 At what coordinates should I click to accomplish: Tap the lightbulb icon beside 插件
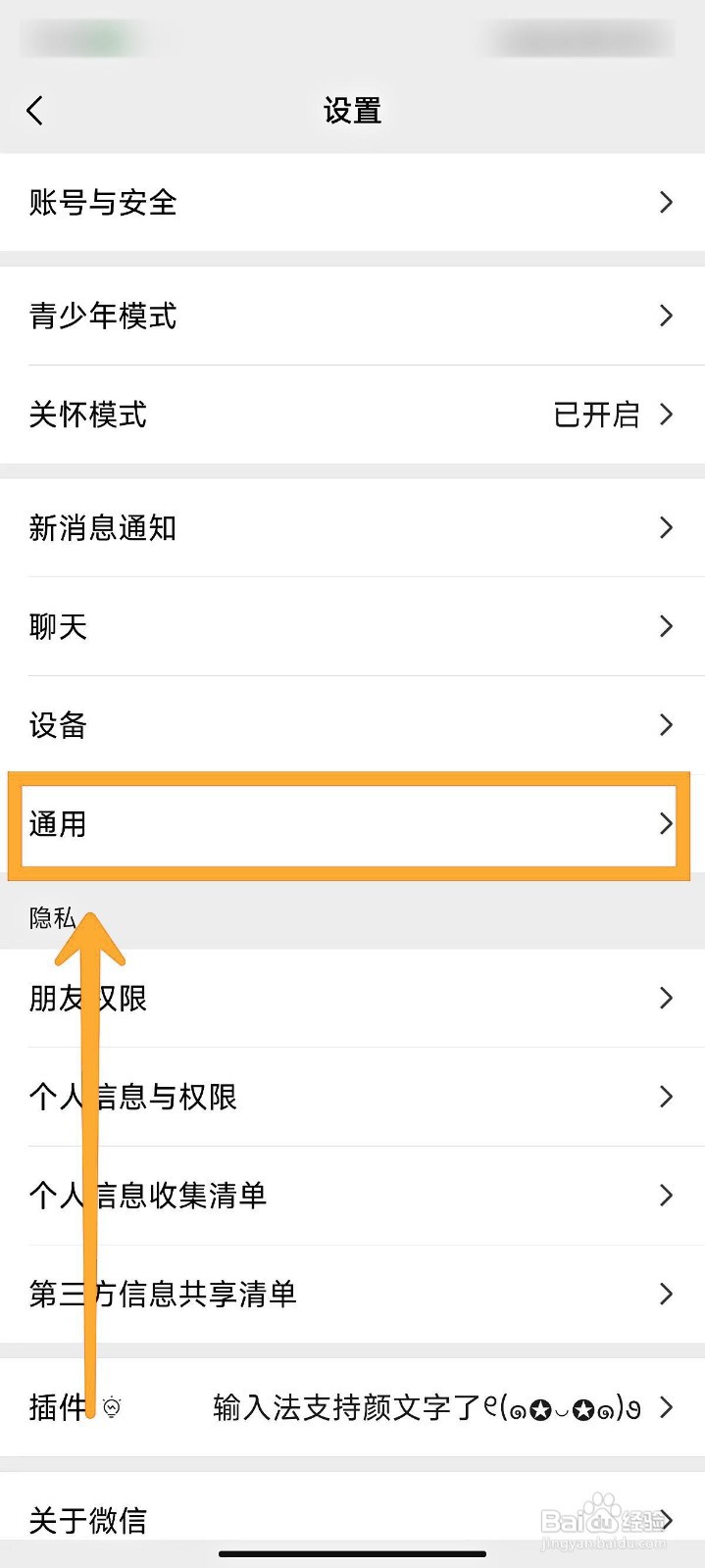[113, 1408]
